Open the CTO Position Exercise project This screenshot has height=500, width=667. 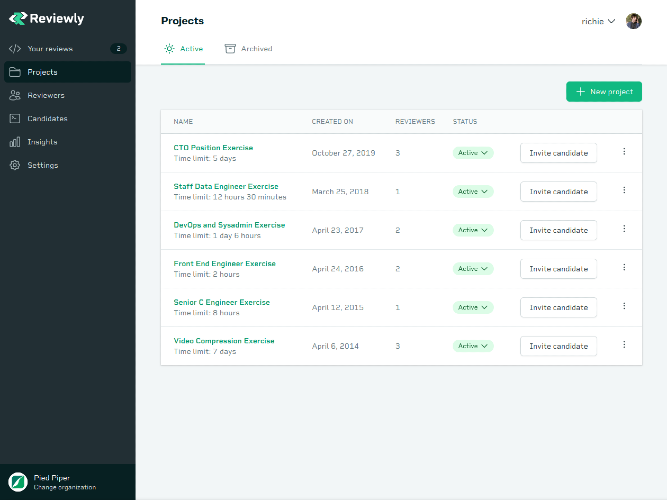click(213, 148)
